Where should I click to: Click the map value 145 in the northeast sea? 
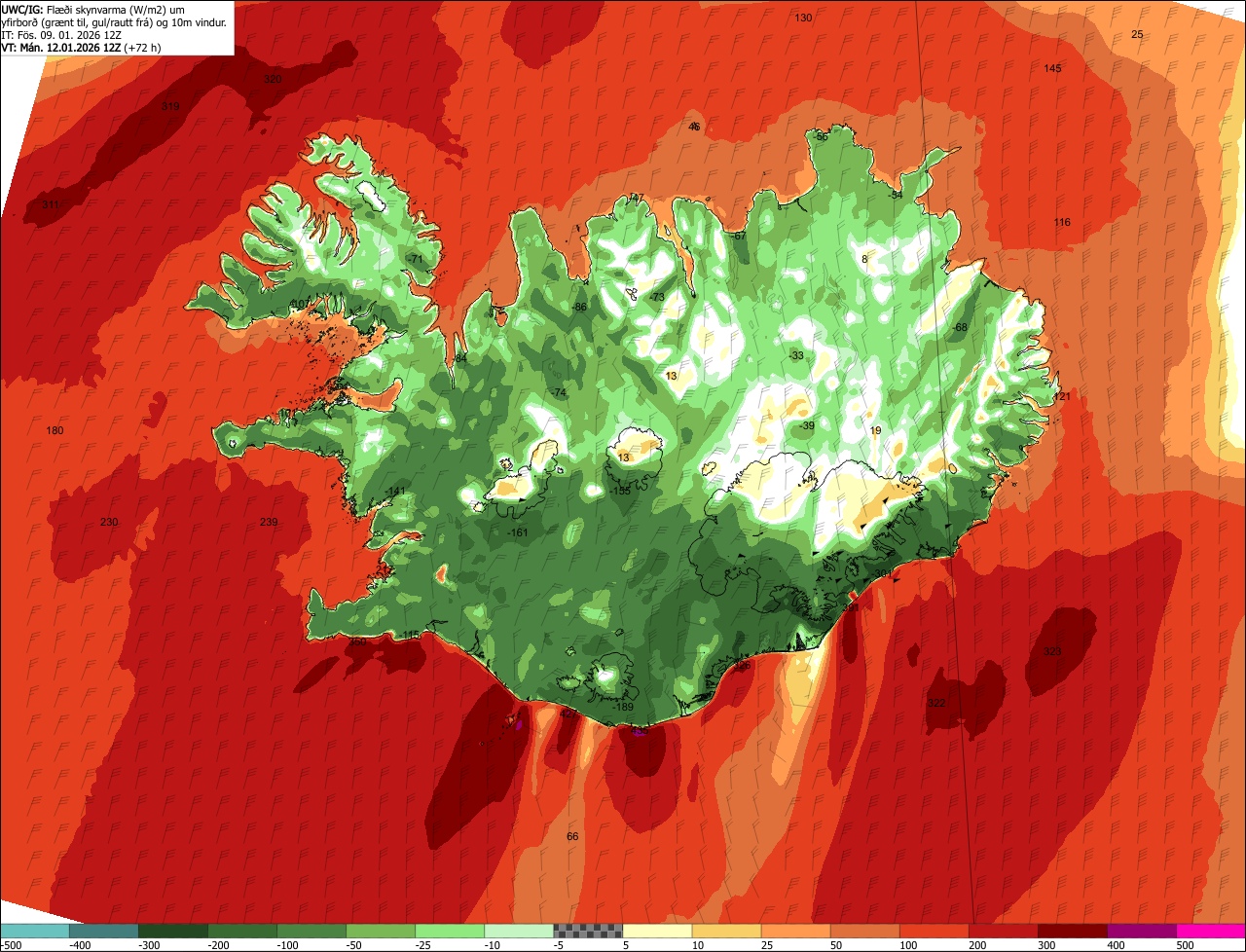pyautogui.click(x=1052, y=68)
